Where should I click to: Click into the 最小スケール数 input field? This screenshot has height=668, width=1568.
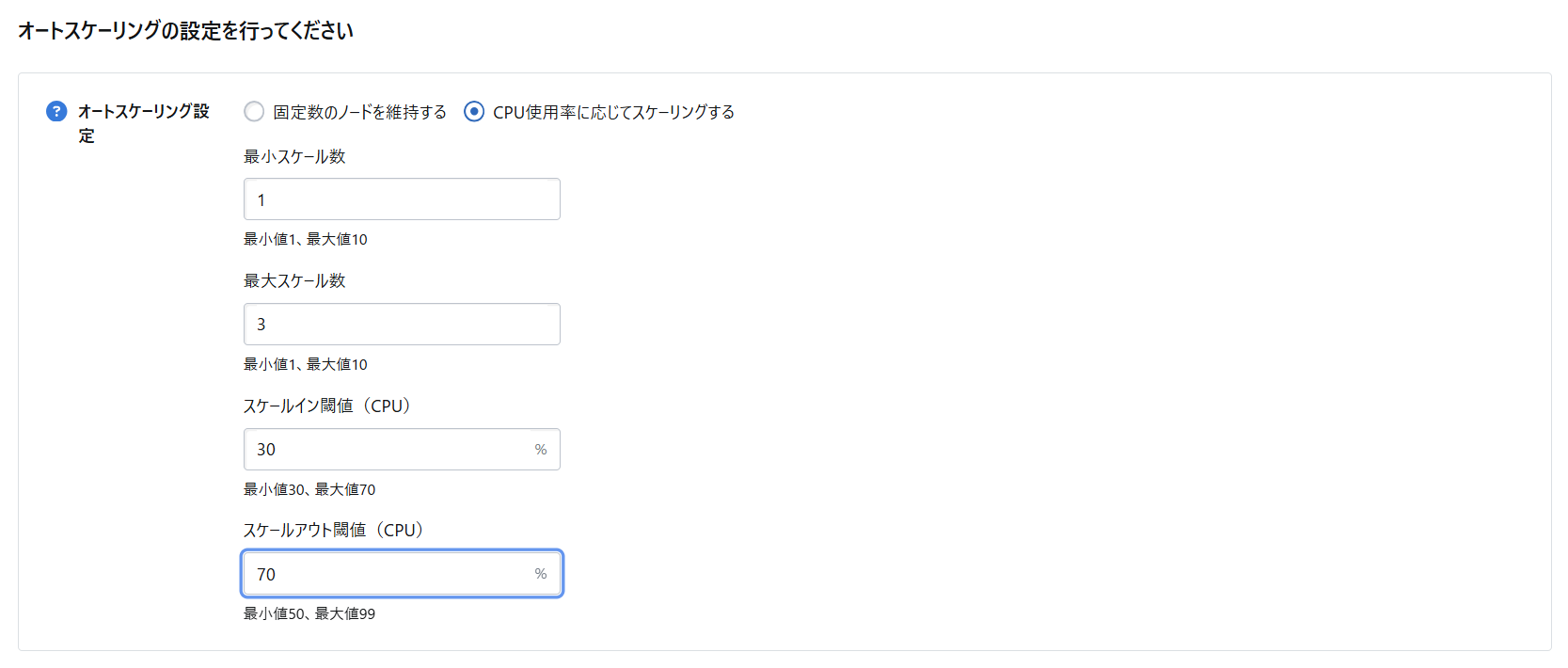pyautogui.click(x=402, y=199)
